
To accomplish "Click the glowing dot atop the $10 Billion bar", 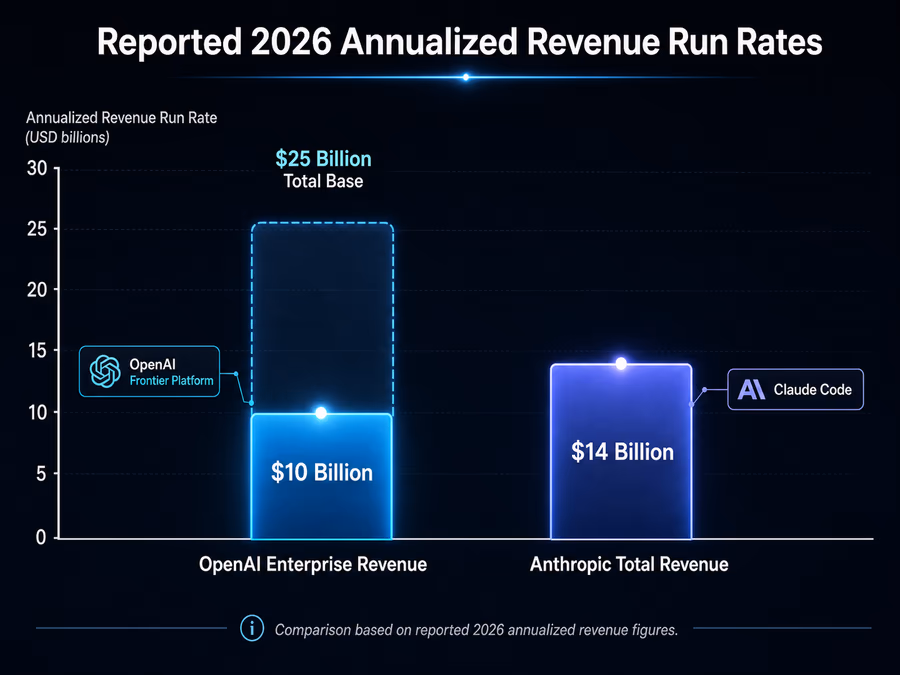I will [321, 413].
